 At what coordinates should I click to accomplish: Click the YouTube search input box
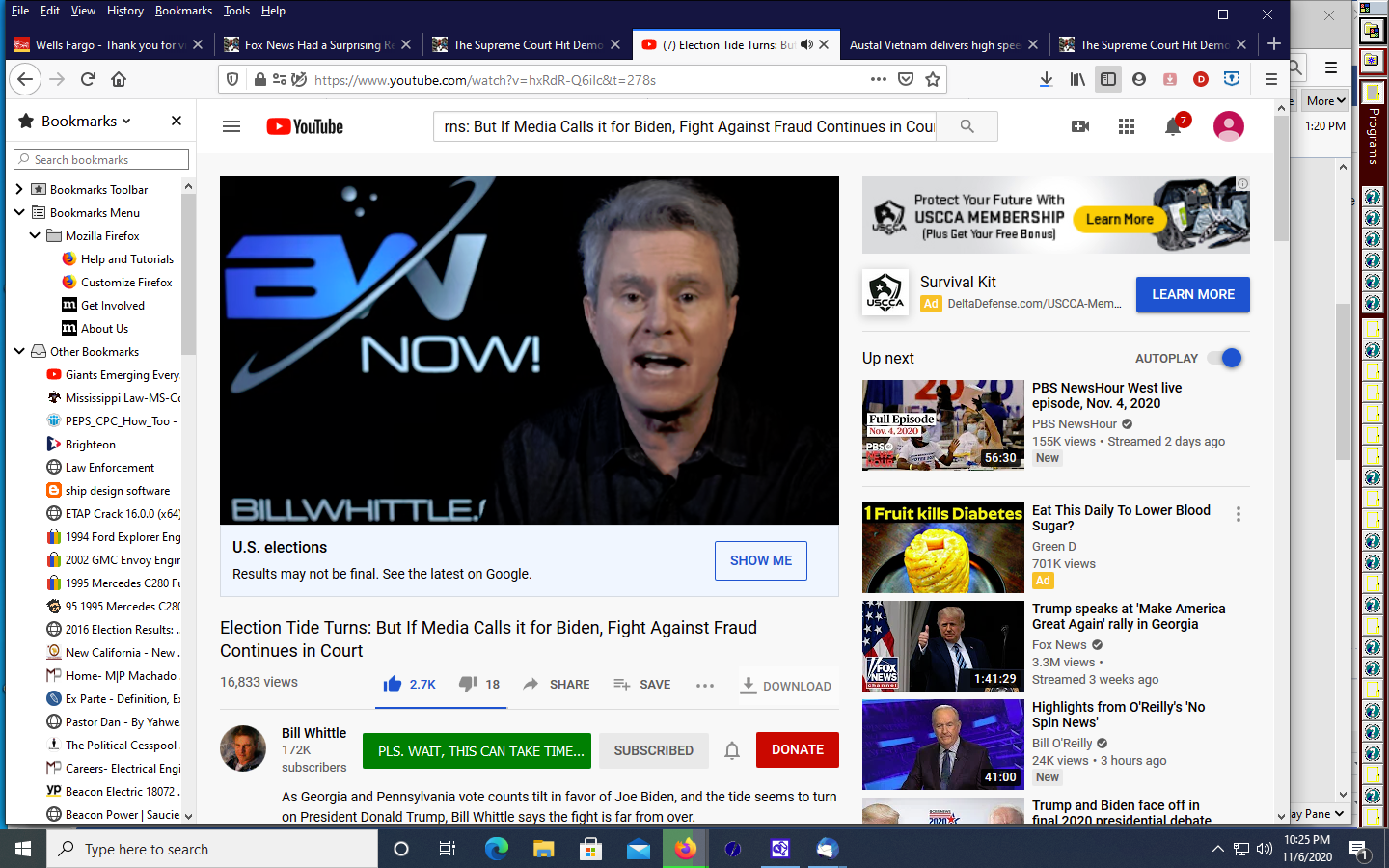(686, 126)
